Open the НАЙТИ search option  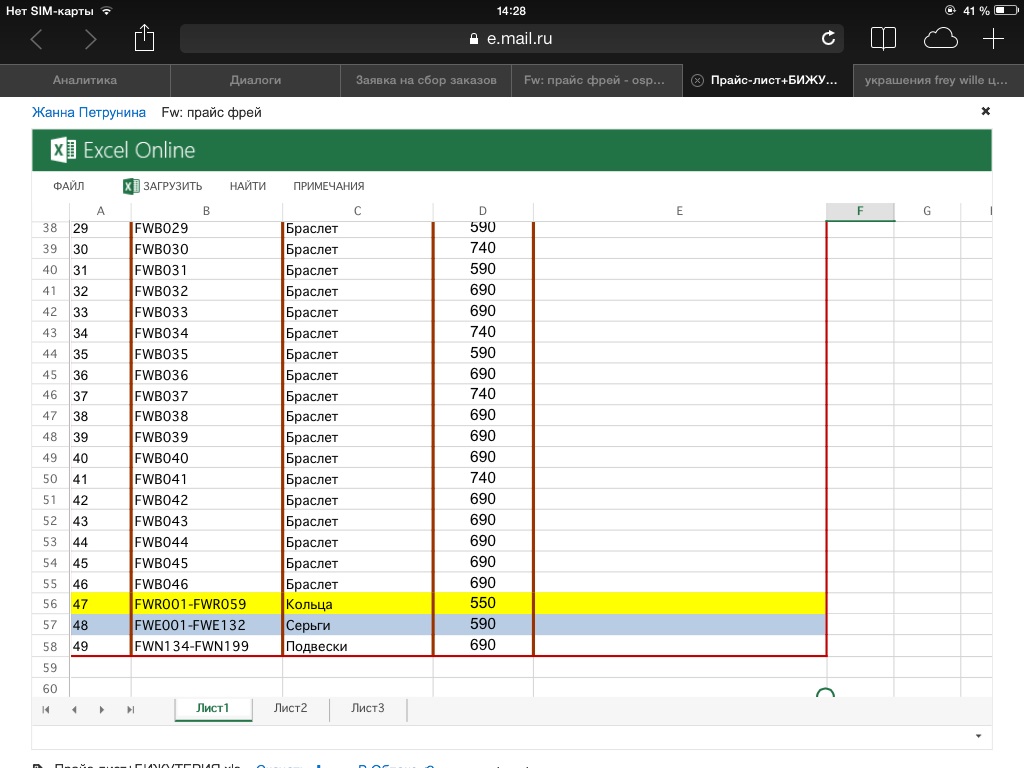click(247, 186)
